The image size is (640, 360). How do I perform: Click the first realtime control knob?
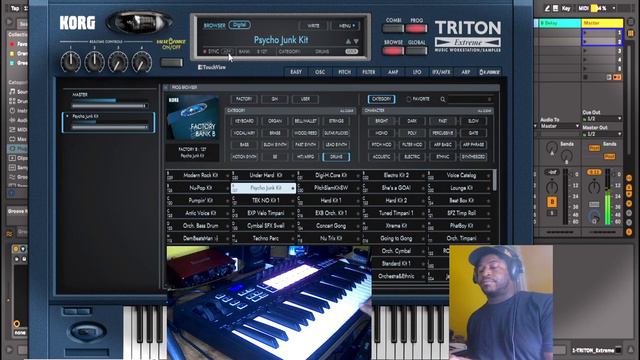pos(71,62)
